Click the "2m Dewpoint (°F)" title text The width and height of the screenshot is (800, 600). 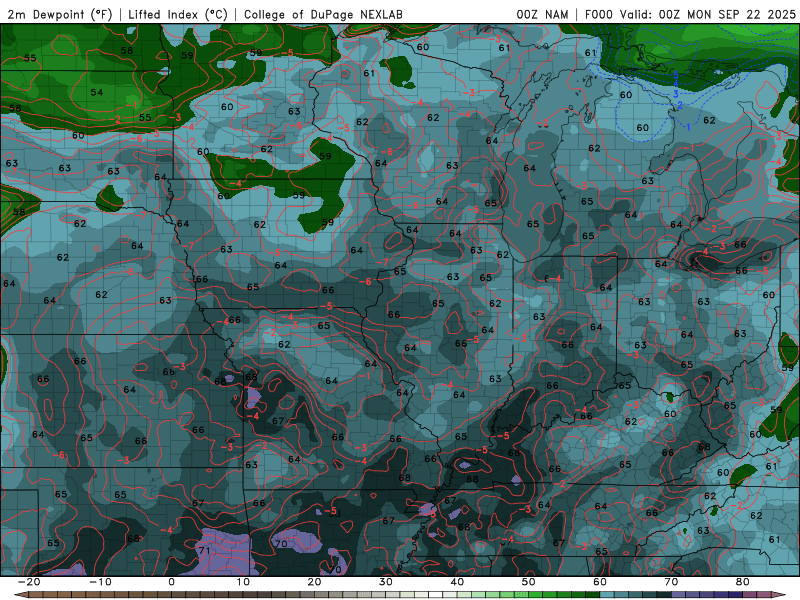(x=59, y=15)
